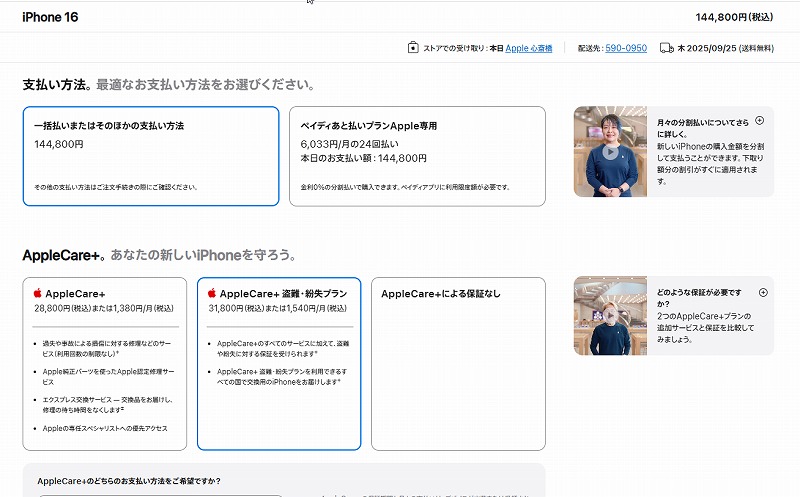Click Apple logo in theft and loss plan

212,294
